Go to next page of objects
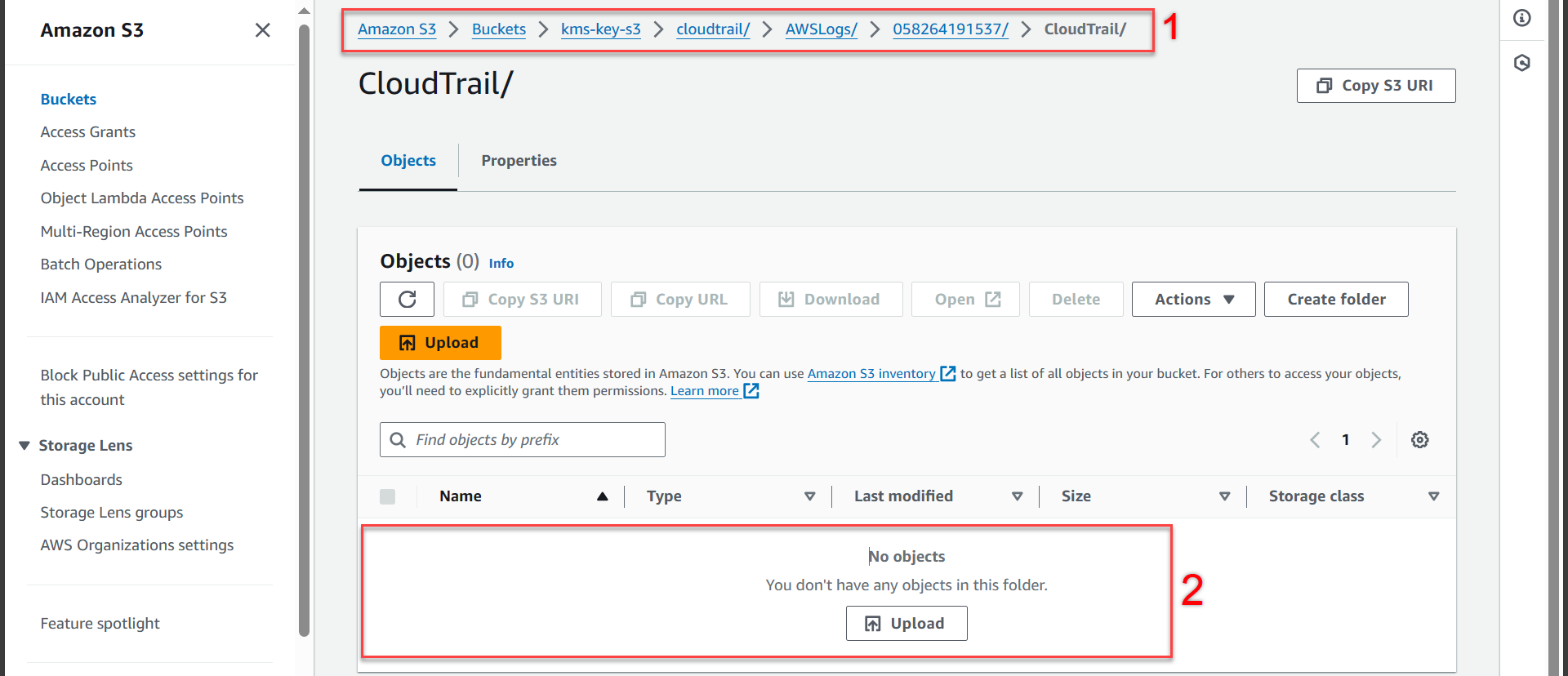Screen dimensions: 1568x676 (x=1376, y=440)
